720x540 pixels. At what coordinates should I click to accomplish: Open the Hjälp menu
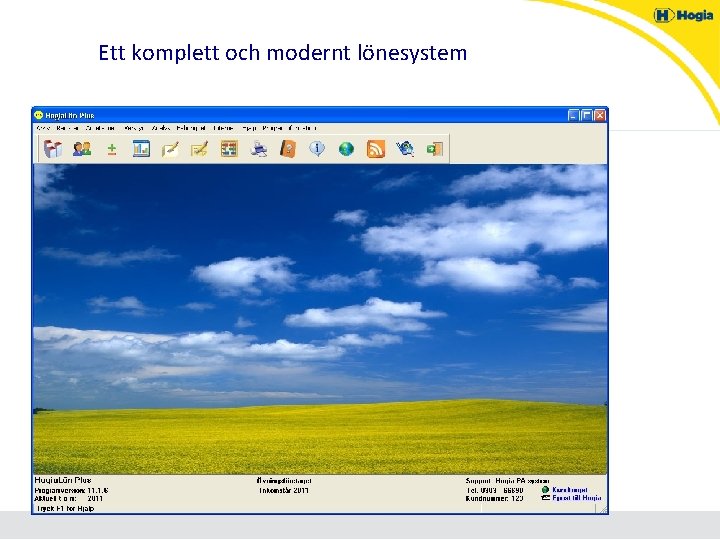click(249, 128)
